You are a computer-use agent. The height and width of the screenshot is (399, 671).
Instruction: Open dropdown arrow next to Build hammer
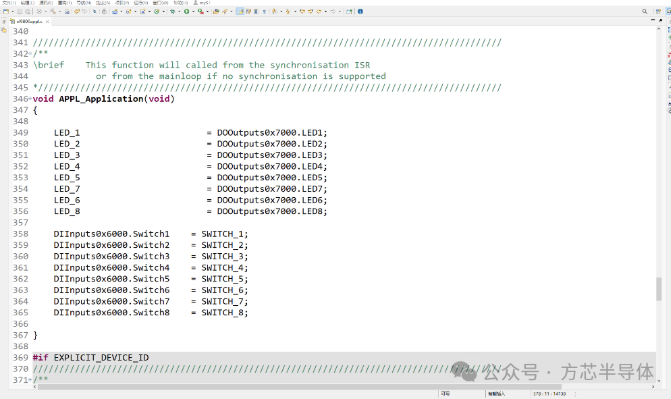(60, 12)
